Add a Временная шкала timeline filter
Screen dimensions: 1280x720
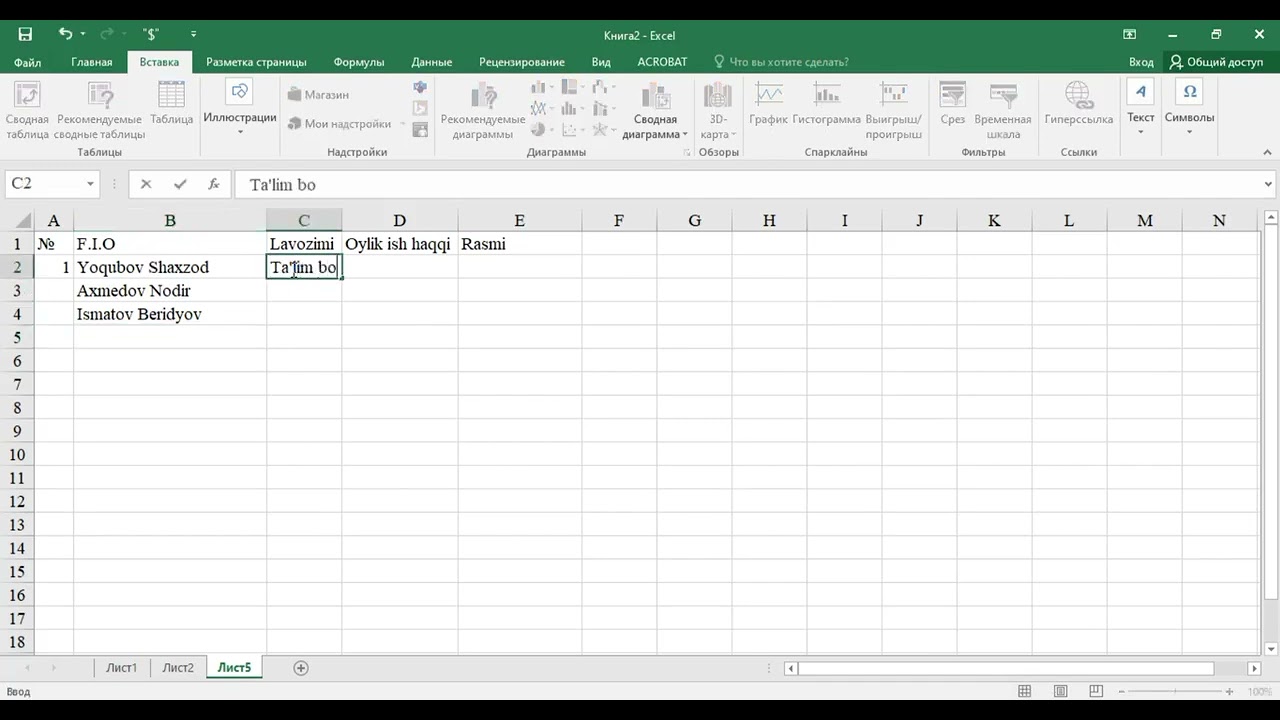click(x=1002, y=111)
